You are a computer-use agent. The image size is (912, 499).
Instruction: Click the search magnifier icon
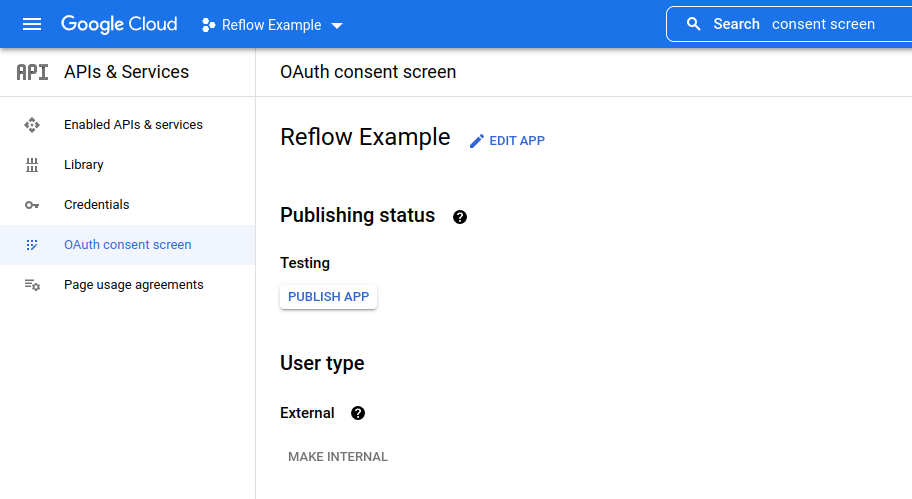(x=693, y=24)
